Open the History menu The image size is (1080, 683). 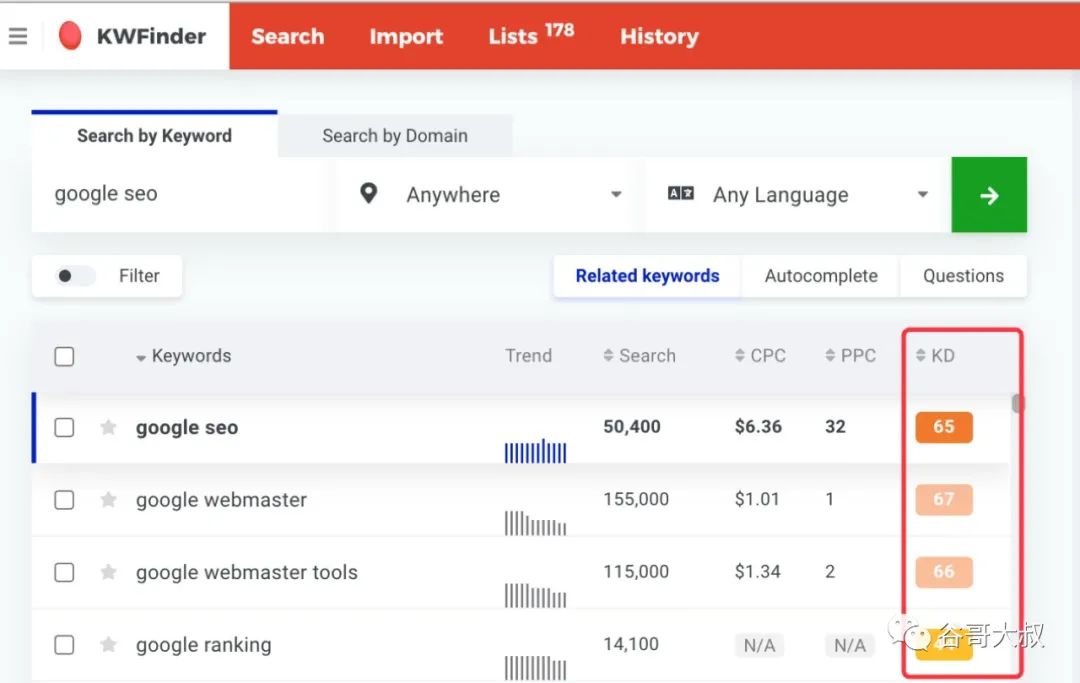click(659, 36)
